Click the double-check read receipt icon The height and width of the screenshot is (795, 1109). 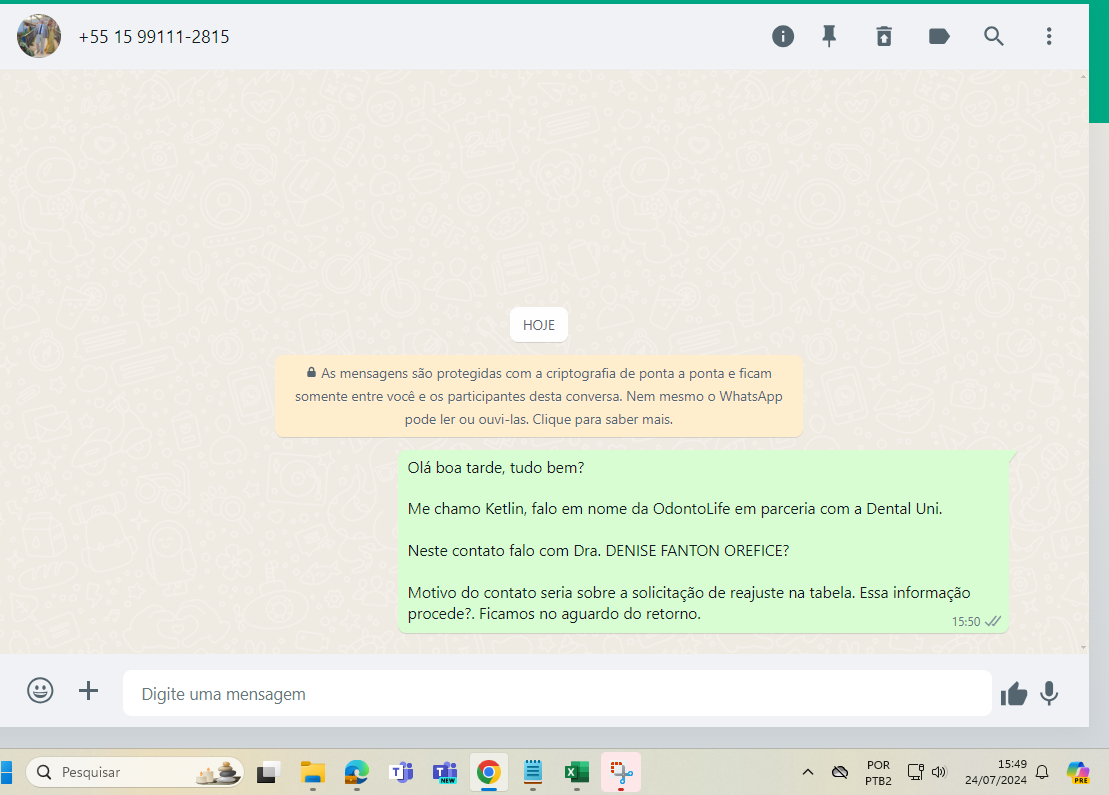click(993, 621)
